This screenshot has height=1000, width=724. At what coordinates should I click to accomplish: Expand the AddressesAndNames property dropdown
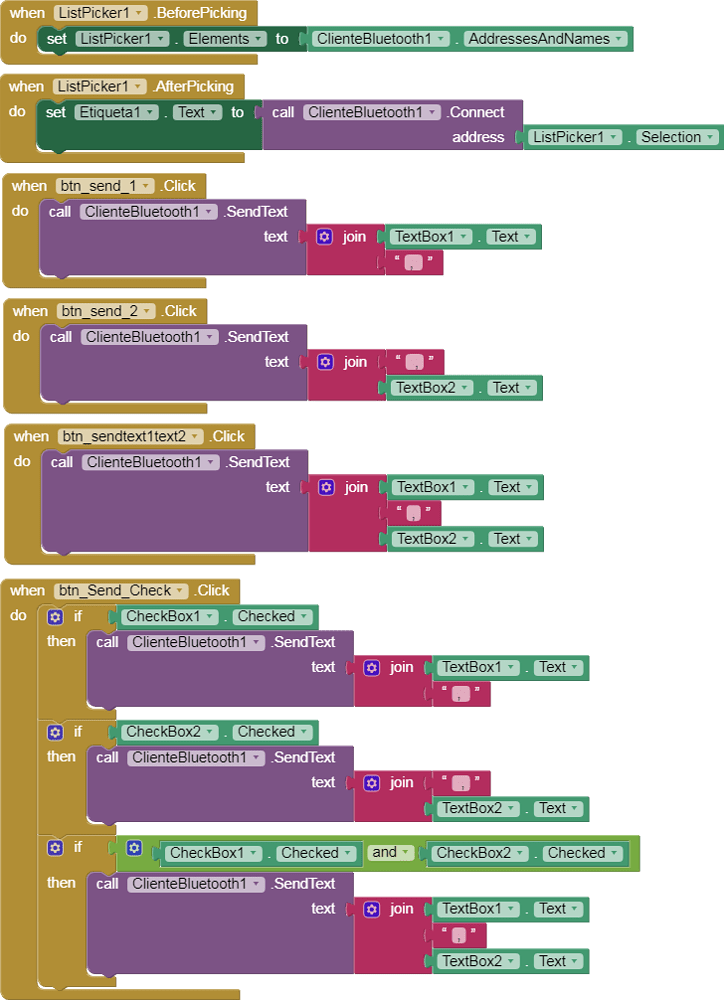pos(619,39)
